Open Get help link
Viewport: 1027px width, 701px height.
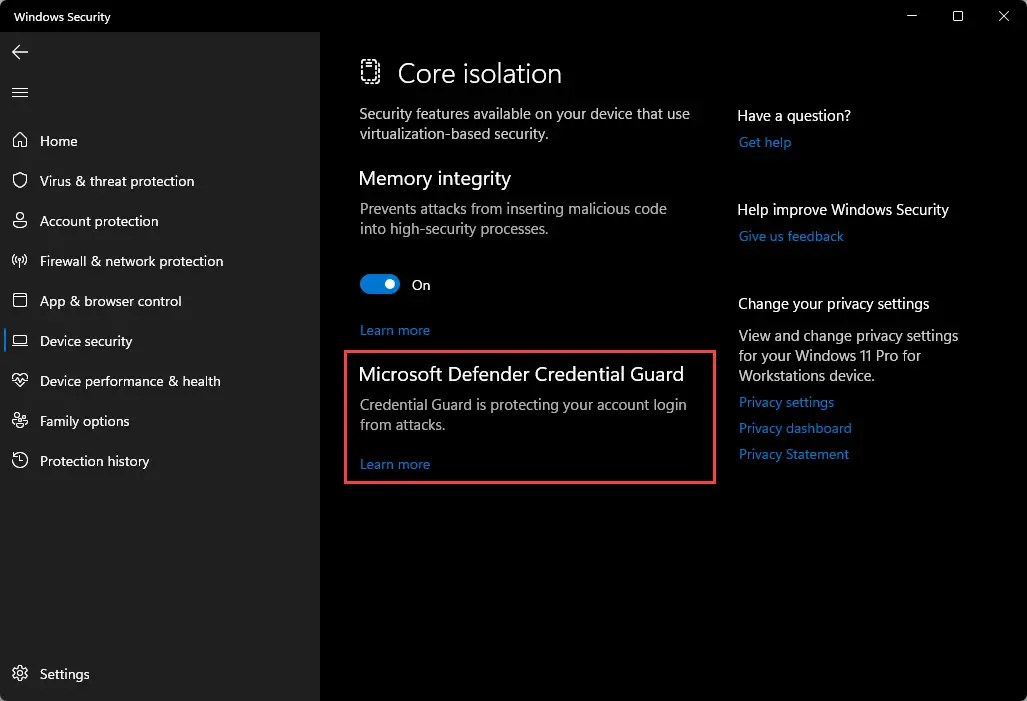[765, 142]
